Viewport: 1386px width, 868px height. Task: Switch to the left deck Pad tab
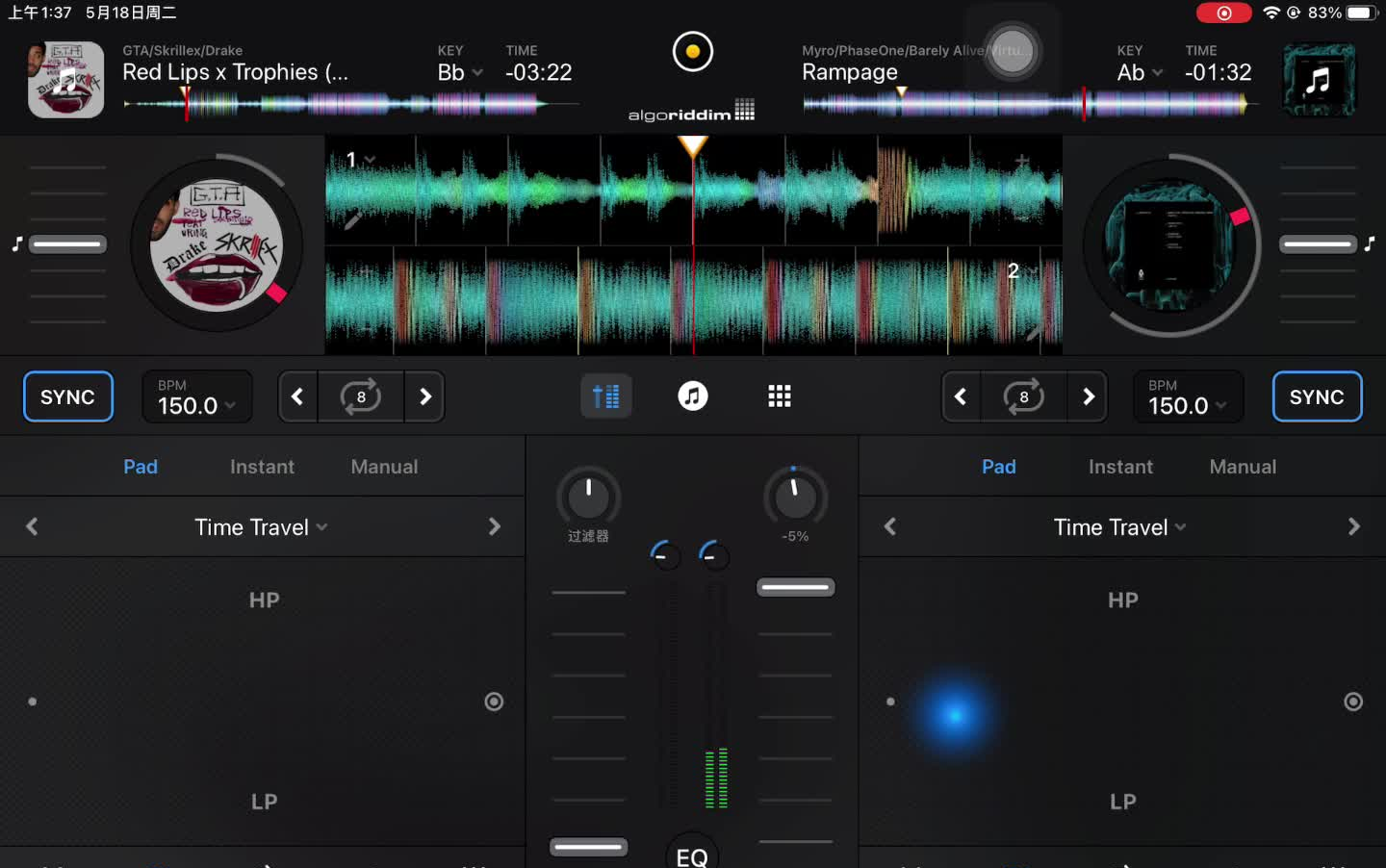coord(141,467)
